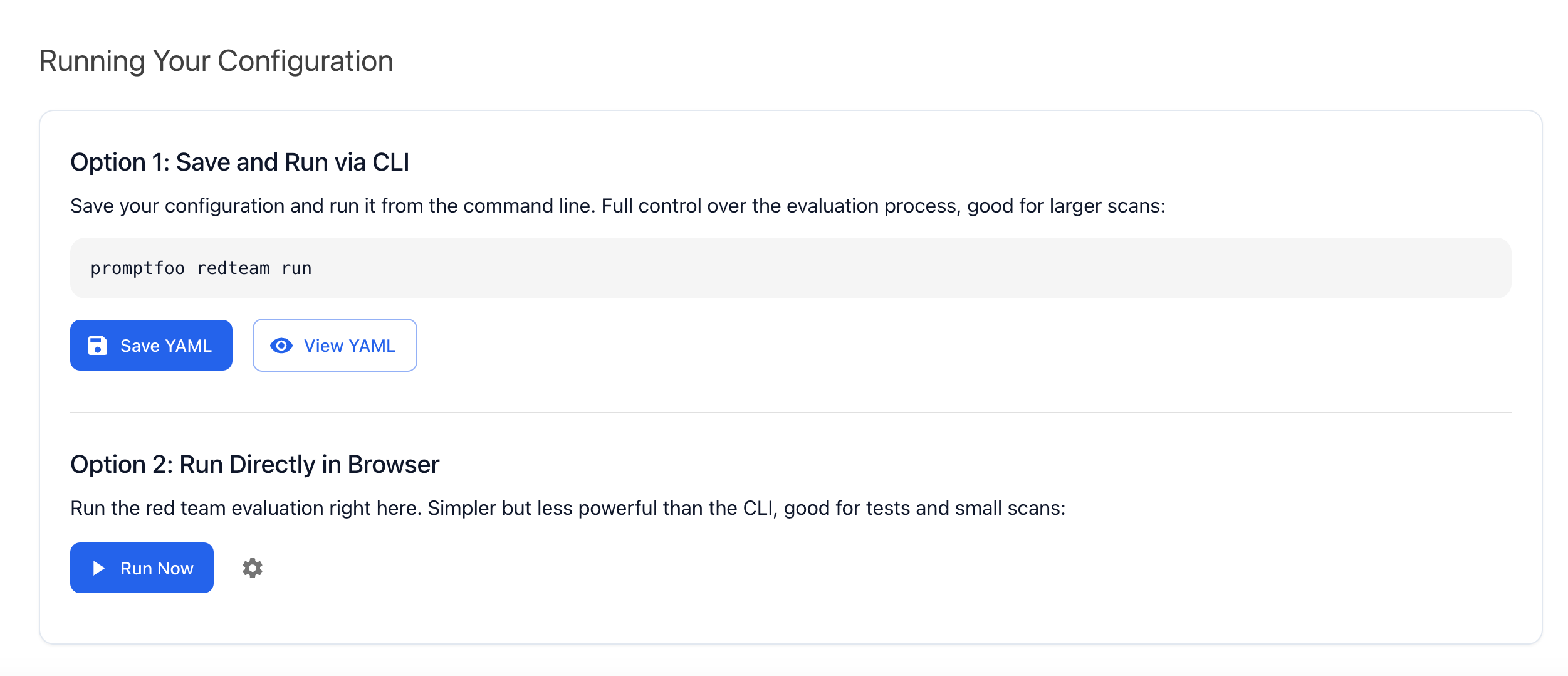1568x676 pixels.
Task: Click the eye icon on View YAML
Action: (x=281, y=346)
